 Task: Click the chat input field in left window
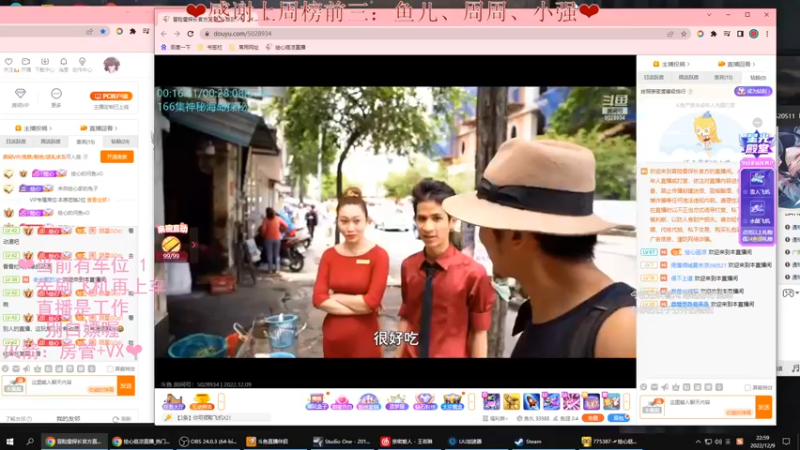coord(59,386)
